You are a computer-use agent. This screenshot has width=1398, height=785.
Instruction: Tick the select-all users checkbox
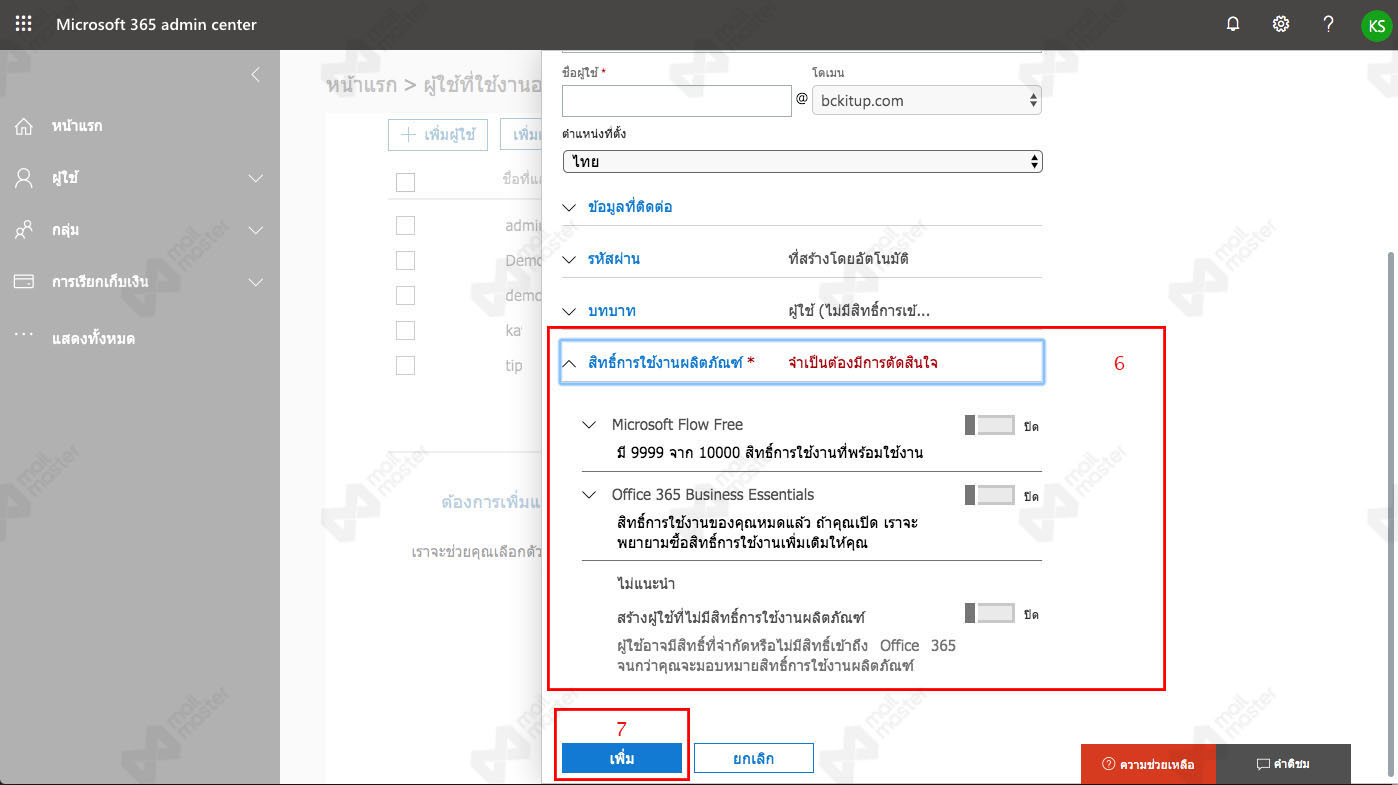click(405, 182)
